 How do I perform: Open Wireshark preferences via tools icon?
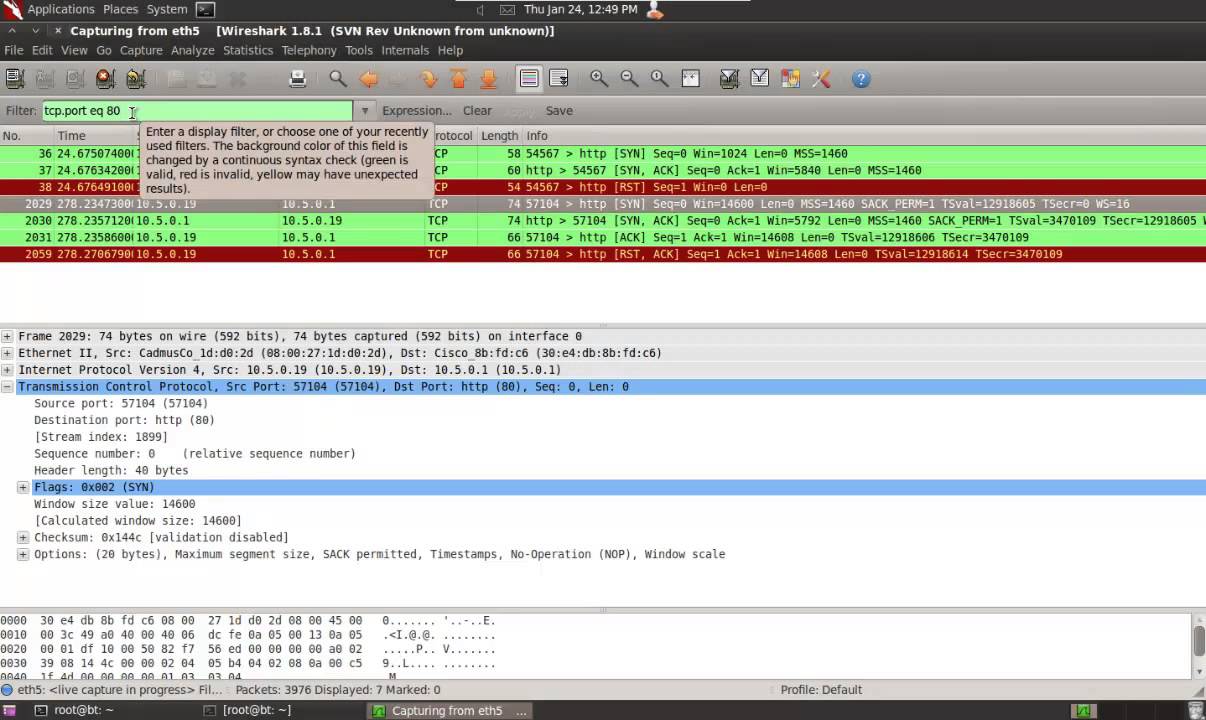point(821,79)
